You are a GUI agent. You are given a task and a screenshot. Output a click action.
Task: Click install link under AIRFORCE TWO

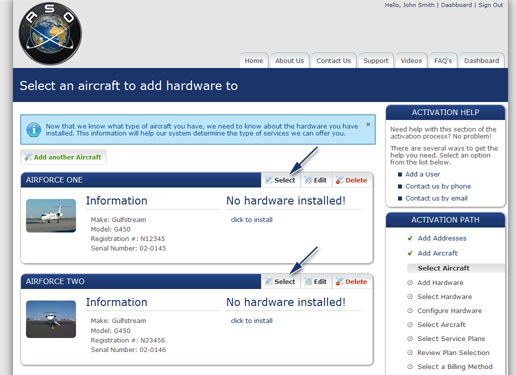(x=252, y=321)
